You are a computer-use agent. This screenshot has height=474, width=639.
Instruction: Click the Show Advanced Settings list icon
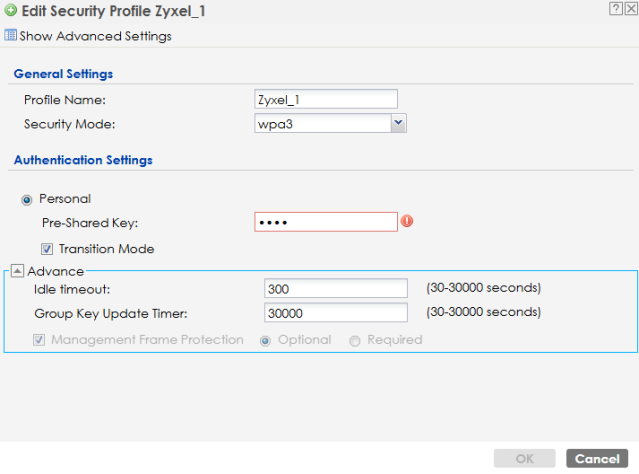pyautogui.click(x=10, y=36)
